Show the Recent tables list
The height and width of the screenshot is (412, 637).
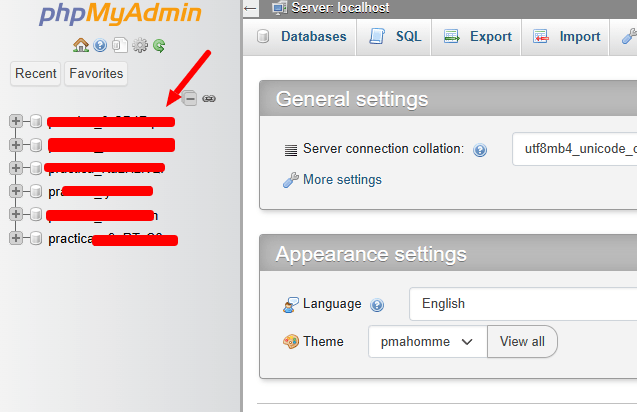tap(36, 74)
